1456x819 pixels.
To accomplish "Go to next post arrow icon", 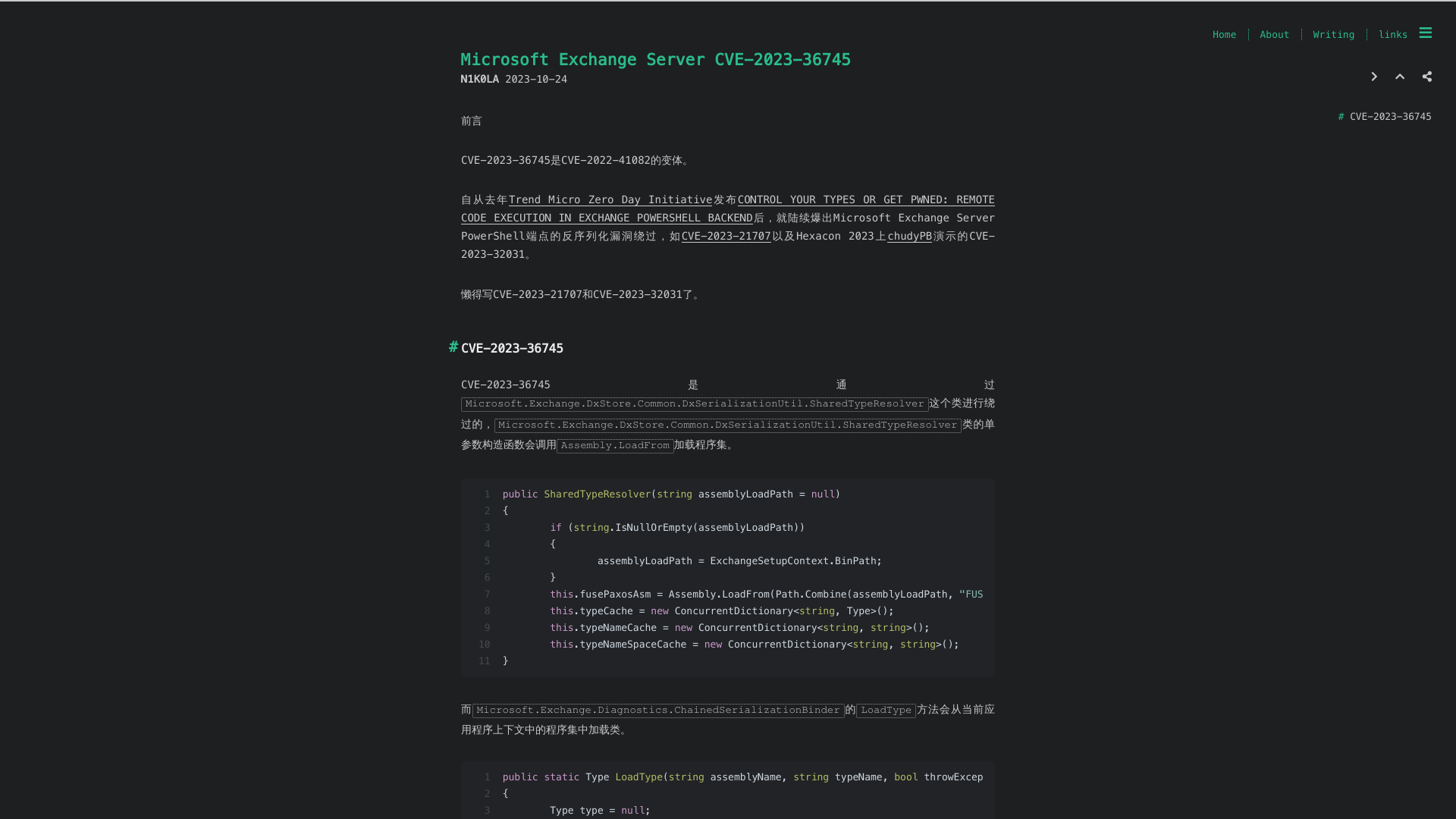I will click(1374, 77).
